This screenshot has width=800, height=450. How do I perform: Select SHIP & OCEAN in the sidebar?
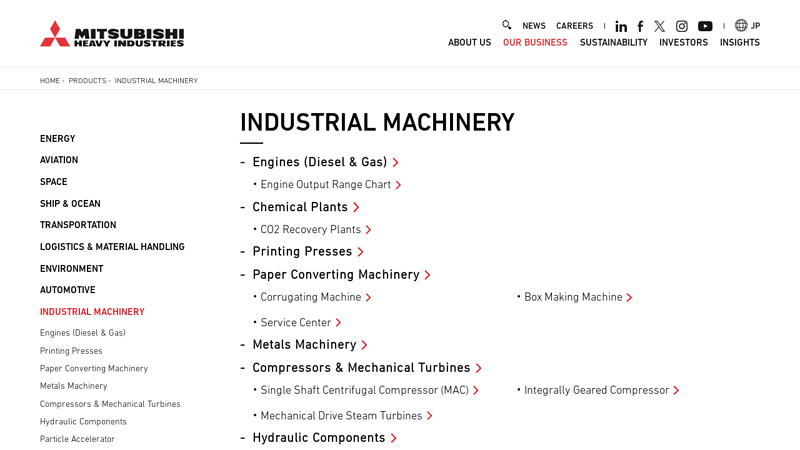point(70,204)
